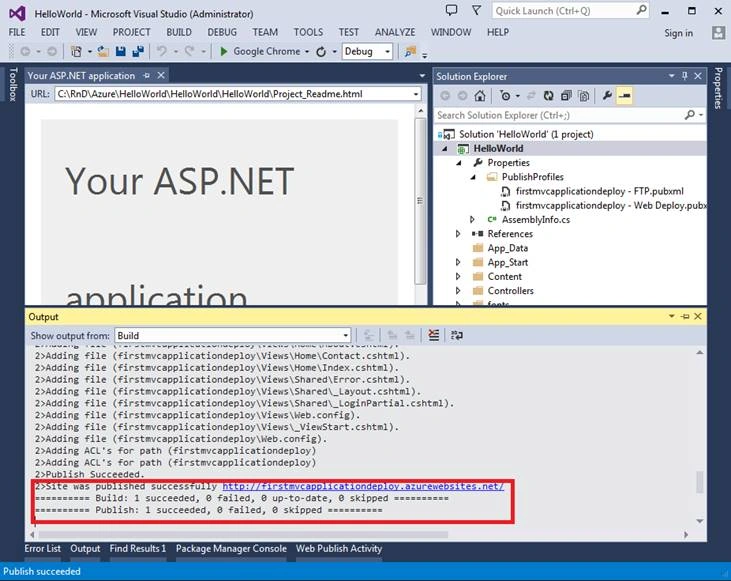The image size is (731, 581).
Task: Open the Show output from Build dropdown
Action: pos(233,336)
